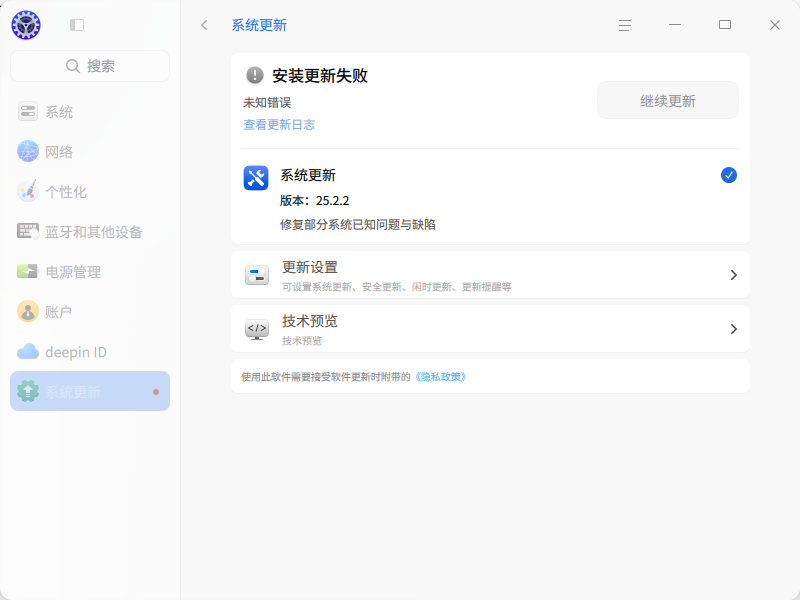Open the 《隐私政策》 link
Image resolution: width=800 pixels, height=600 pixels.
pyautogui.click(x=440, y=377)
